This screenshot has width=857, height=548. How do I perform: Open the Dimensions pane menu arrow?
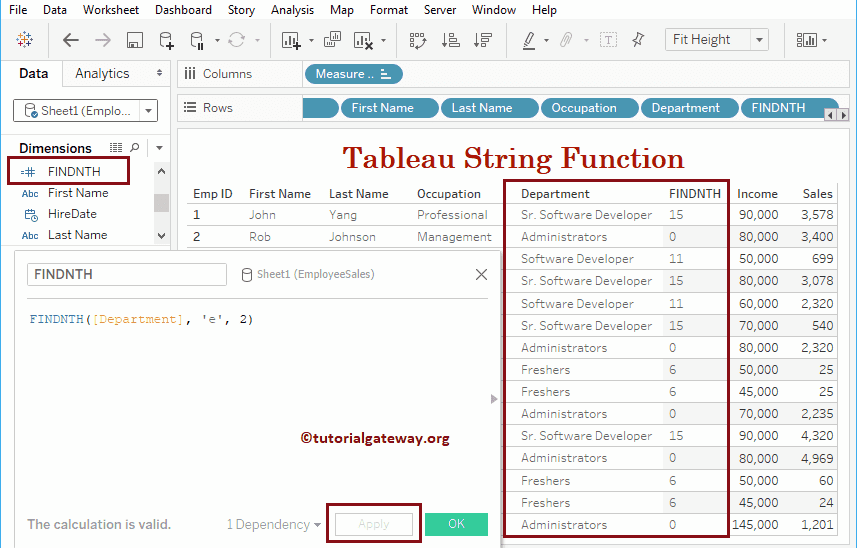click(x=159, y=148)
